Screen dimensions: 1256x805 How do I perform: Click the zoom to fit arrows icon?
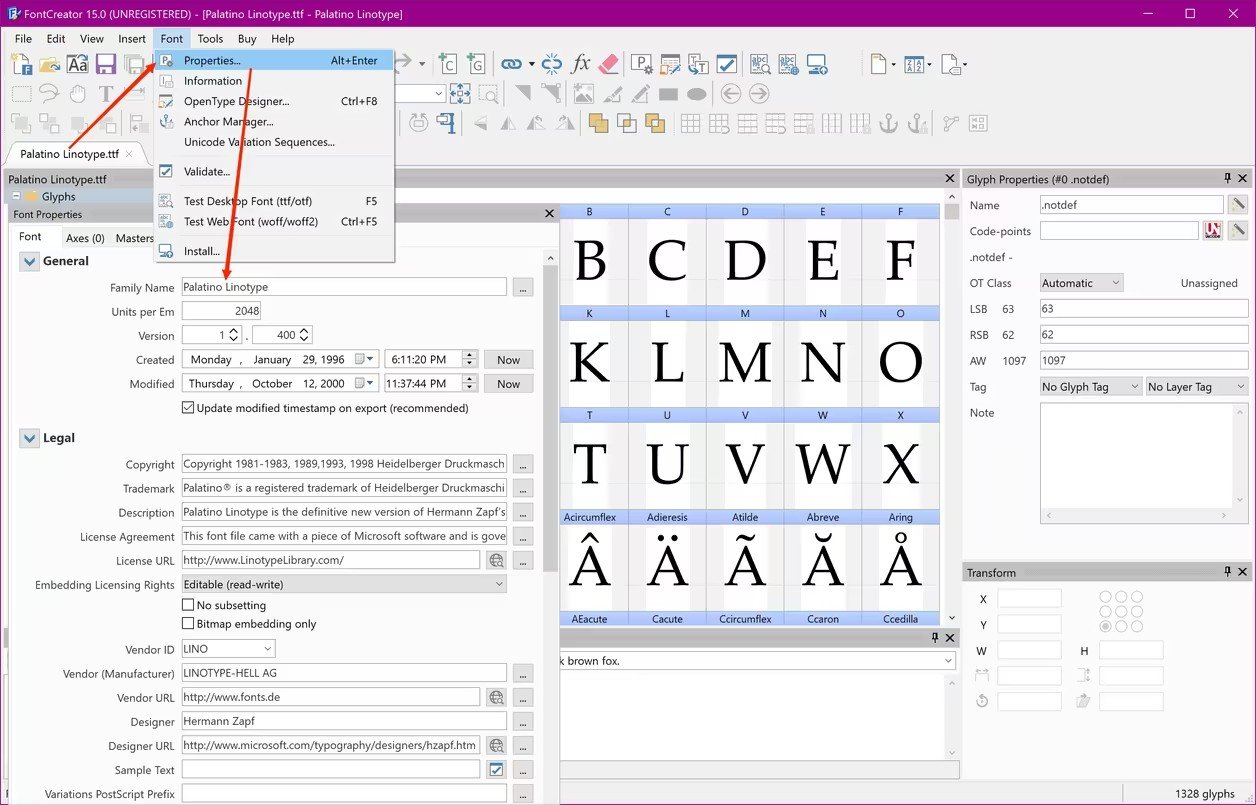click(x=460, y=94)
